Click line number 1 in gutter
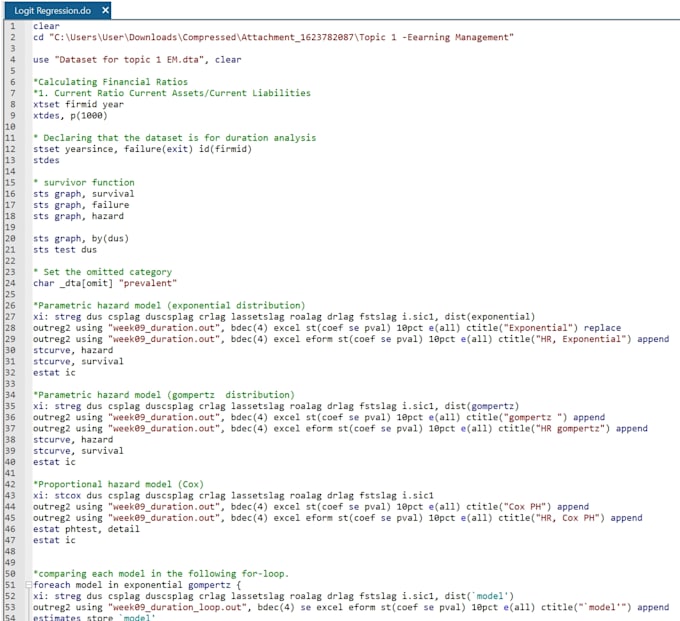Image resolution: width=680 pixels, height=621 pixels. tap(13, 26)
